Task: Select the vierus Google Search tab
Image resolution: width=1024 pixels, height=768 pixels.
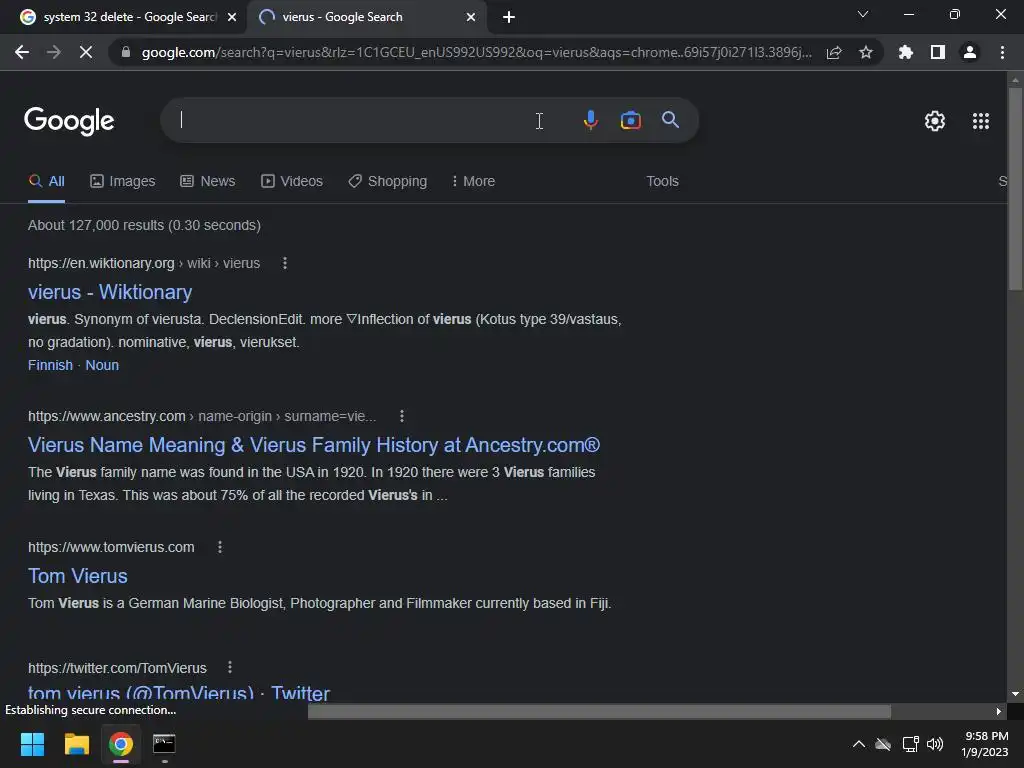Action: (x=366, y=17)
